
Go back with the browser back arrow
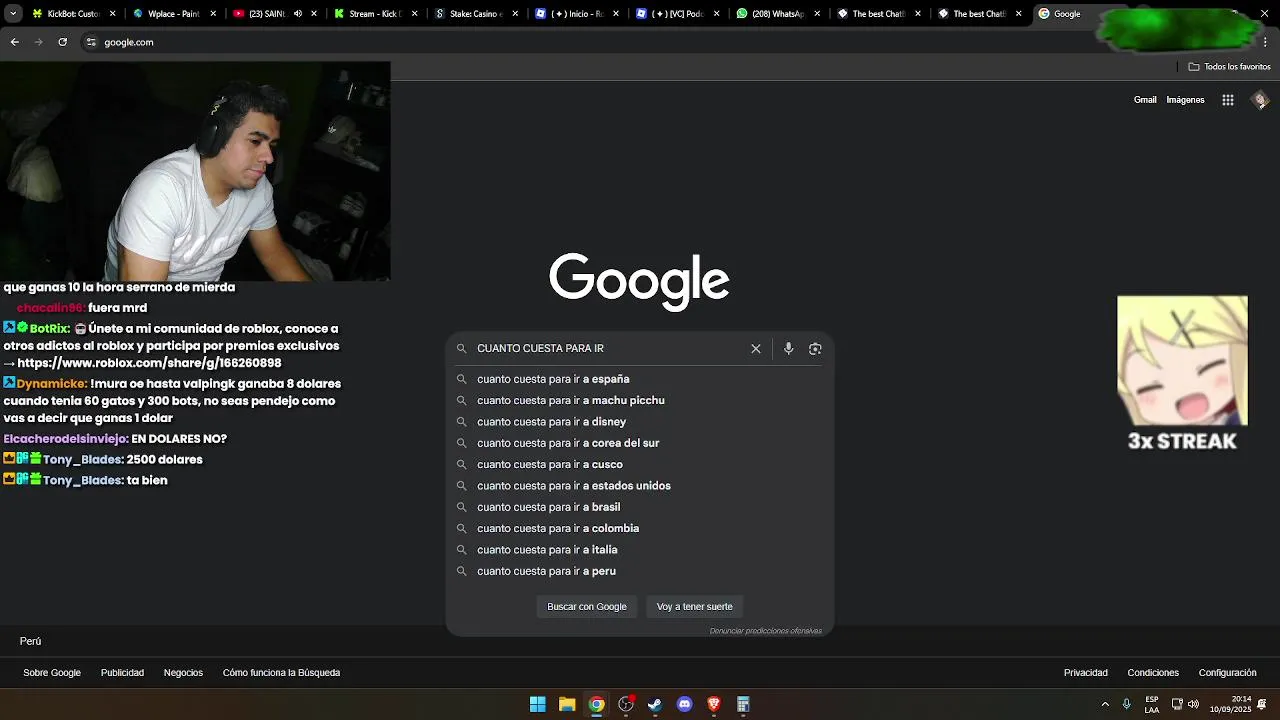[15, 42]
